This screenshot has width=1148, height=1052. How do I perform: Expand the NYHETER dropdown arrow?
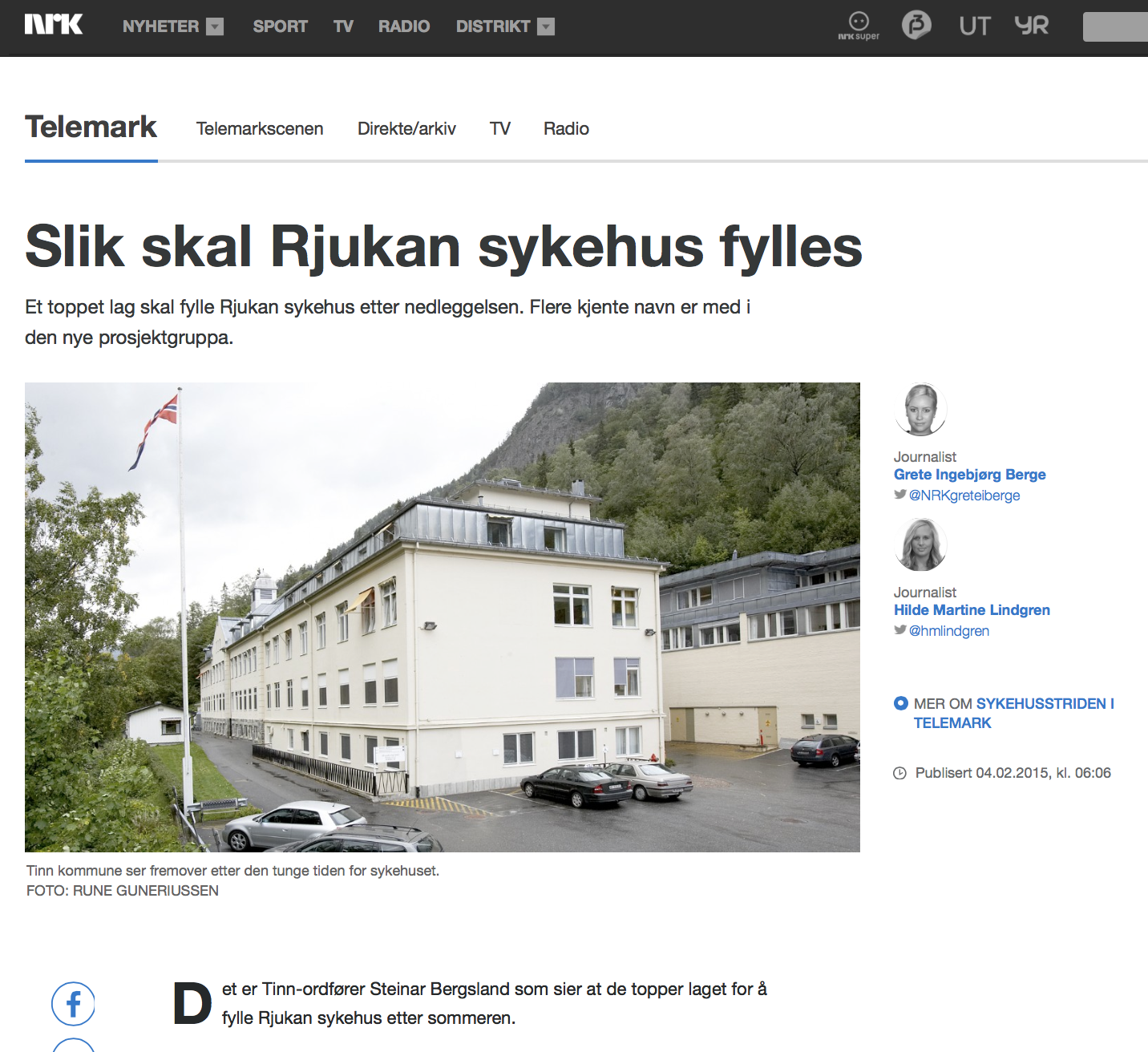215,26
